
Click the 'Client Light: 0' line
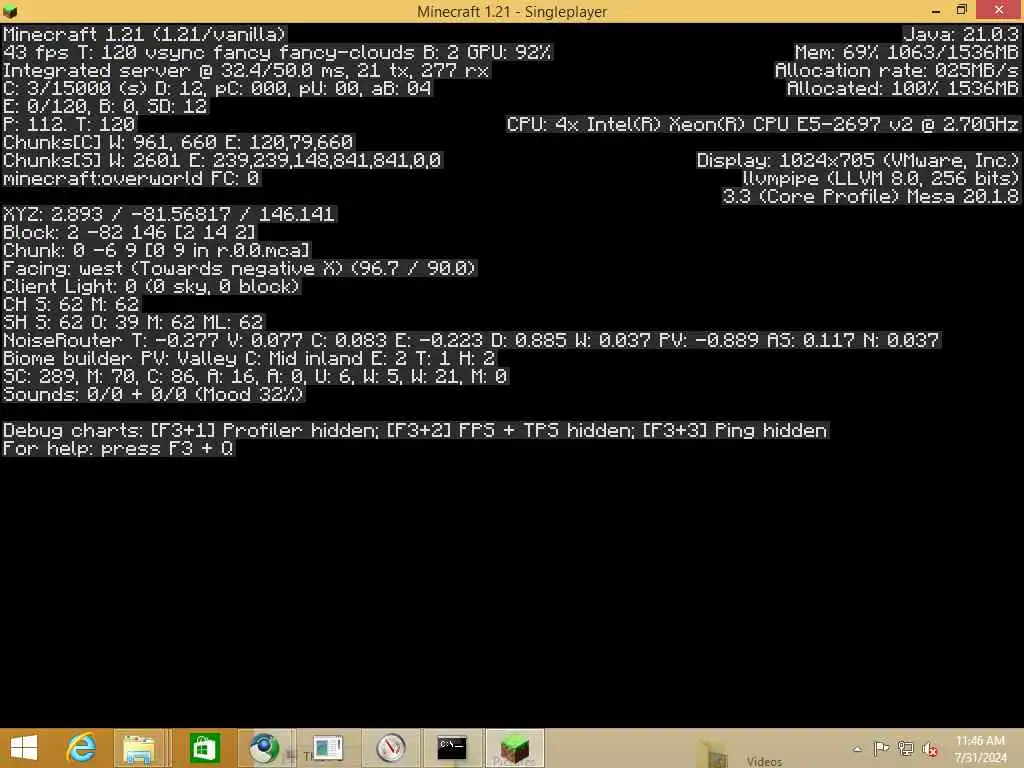point(152,286)
